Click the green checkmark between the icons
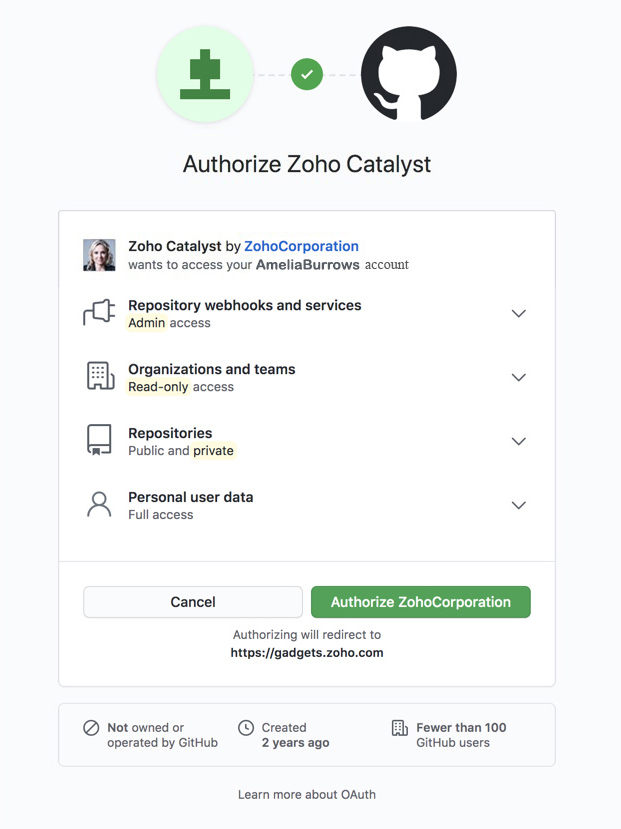Image resolution: width=621 pixels, height=829 pixels. (306, 74)
